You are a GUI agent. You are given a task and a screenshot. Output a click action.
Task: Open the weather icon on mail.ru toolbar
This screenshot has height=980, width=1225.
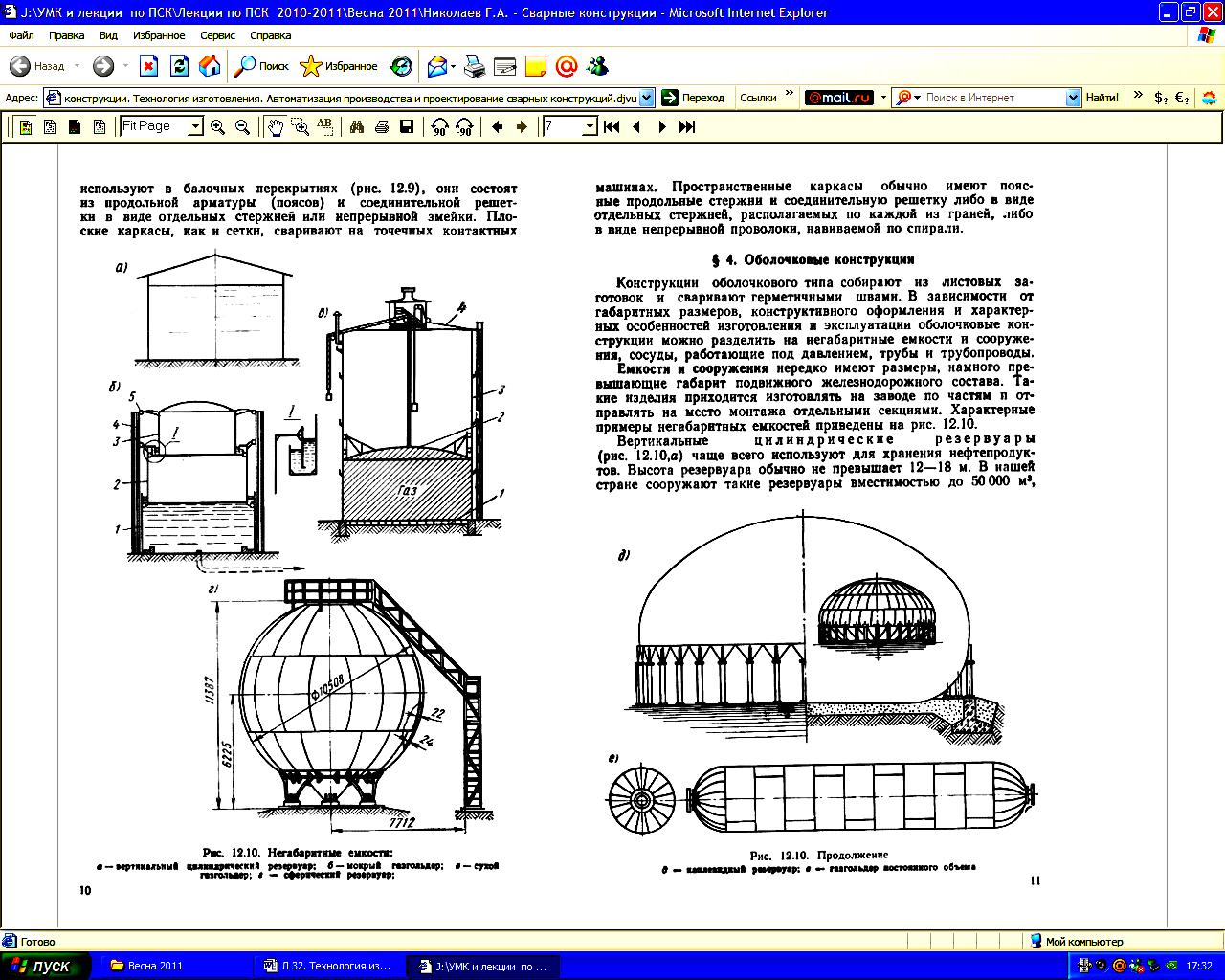pos(1210,98)
